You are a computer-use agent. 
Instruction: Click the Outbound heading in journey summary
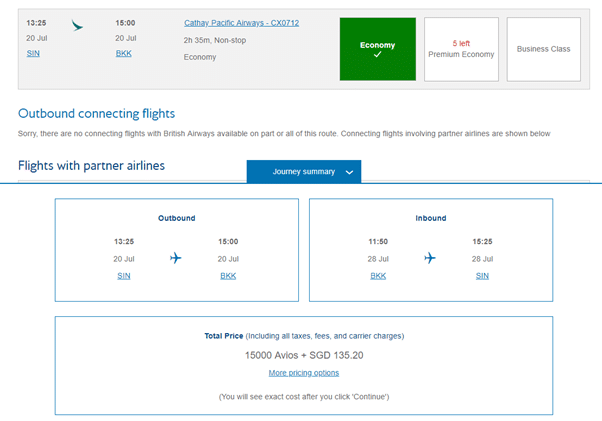coord(176,218)
